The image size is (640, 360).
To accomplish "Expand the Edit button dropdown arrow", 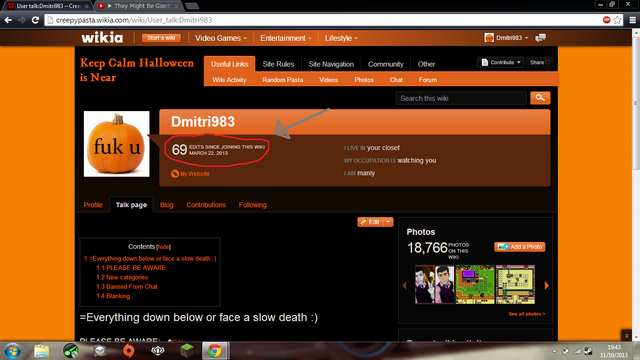I will coord(388,222).
